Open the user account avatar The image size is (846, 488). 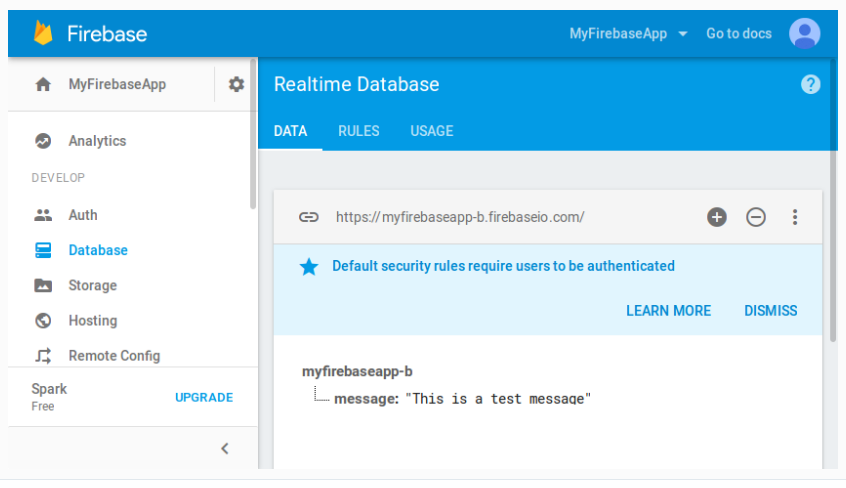(804, 33)
